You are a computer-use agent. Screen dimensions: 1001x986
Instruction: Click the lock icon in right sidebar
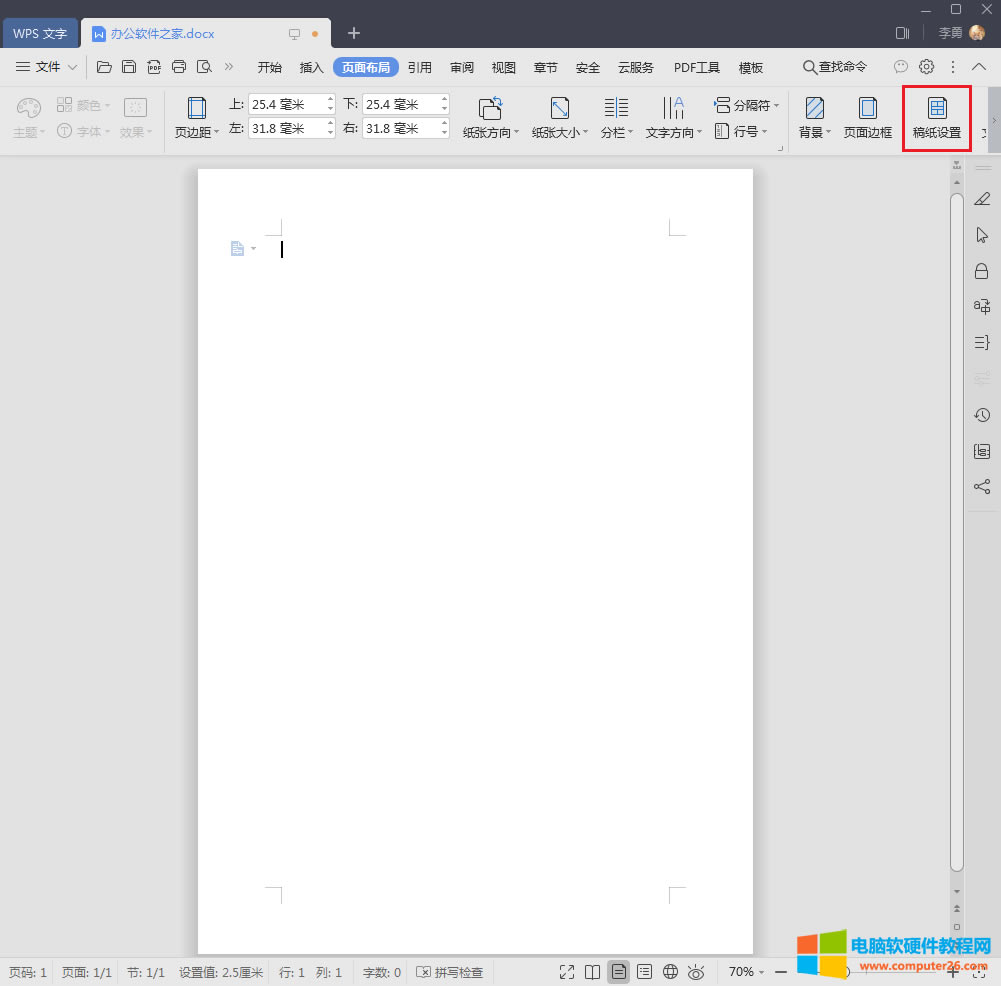[x=982, y=271]
